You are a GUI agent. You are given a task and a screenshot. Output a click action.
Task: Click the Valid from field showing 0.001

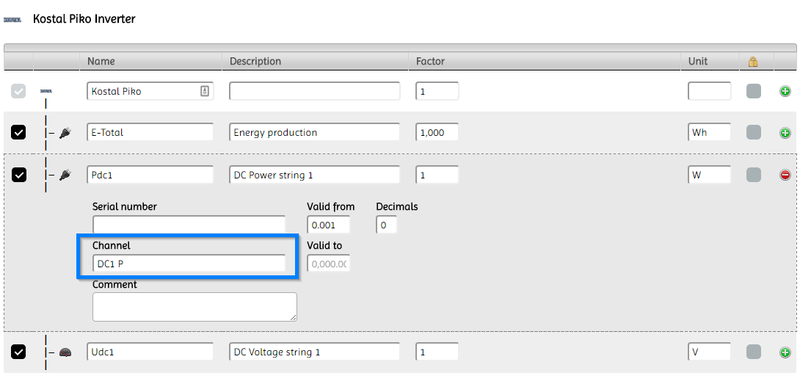tap(329, 225)
